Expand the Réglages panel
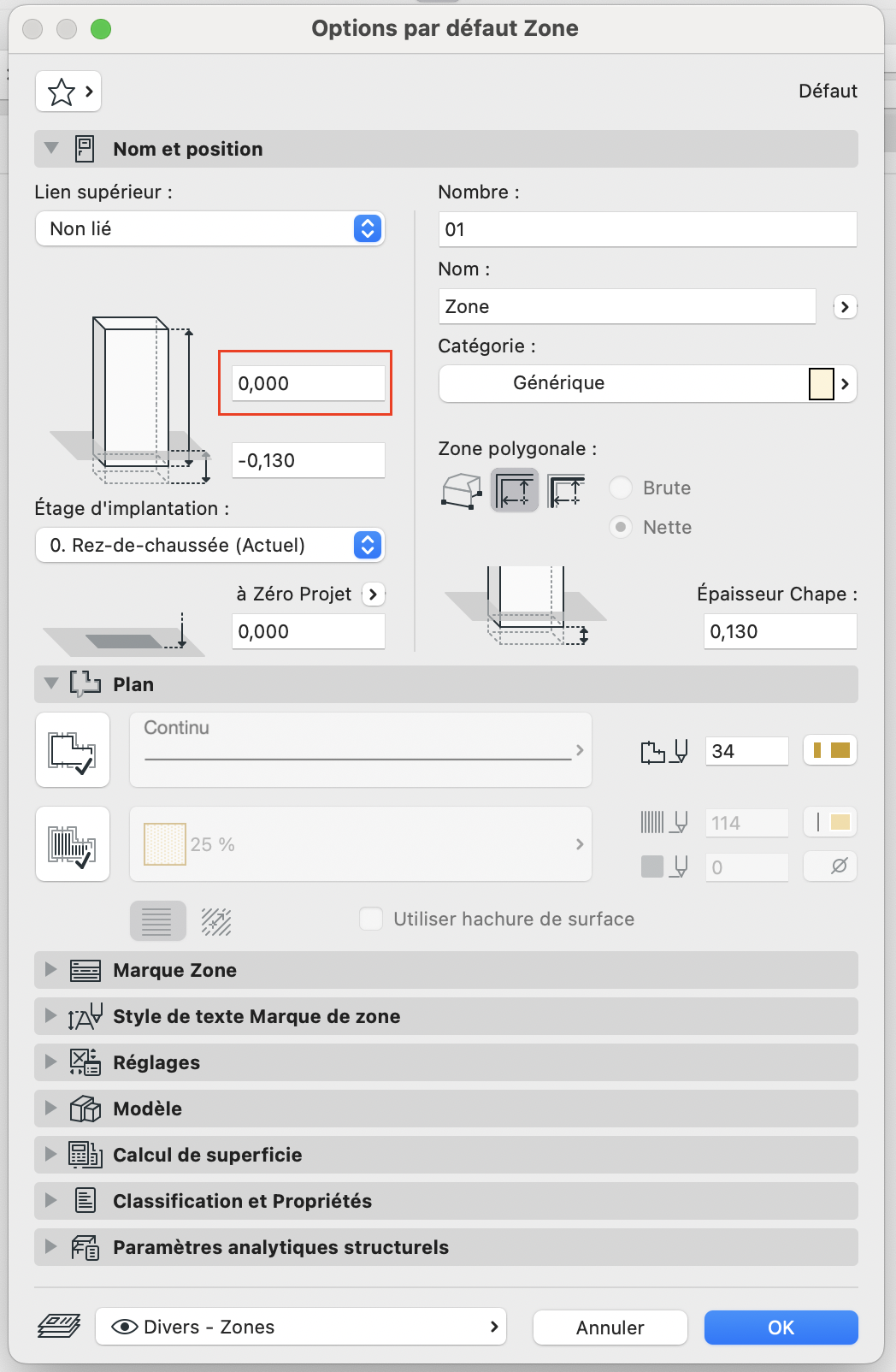The height and width of the screenshot is (1372, 896). tap(51, 1062)
